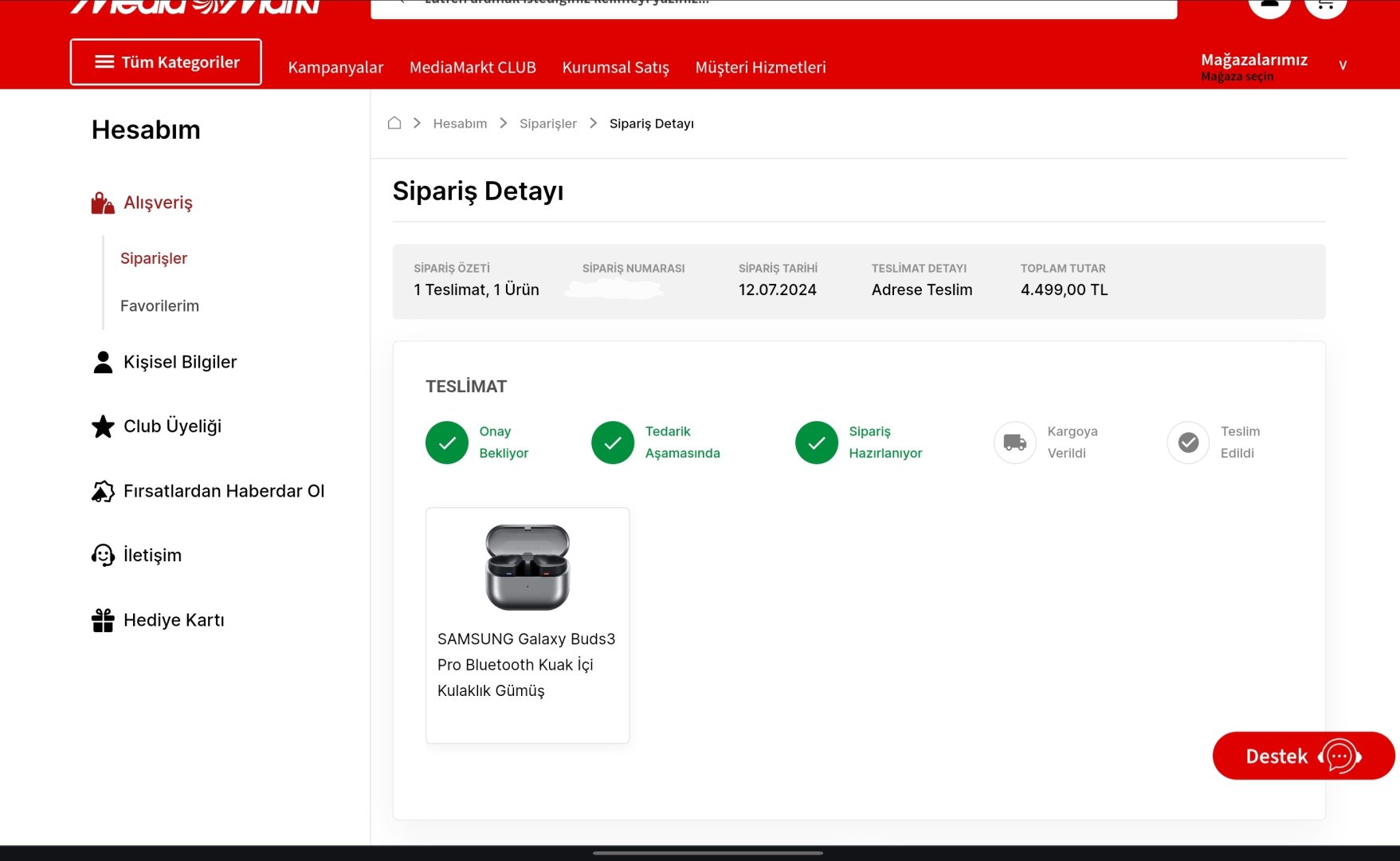Click the shopping cart icon in header

click(1325, 6)
